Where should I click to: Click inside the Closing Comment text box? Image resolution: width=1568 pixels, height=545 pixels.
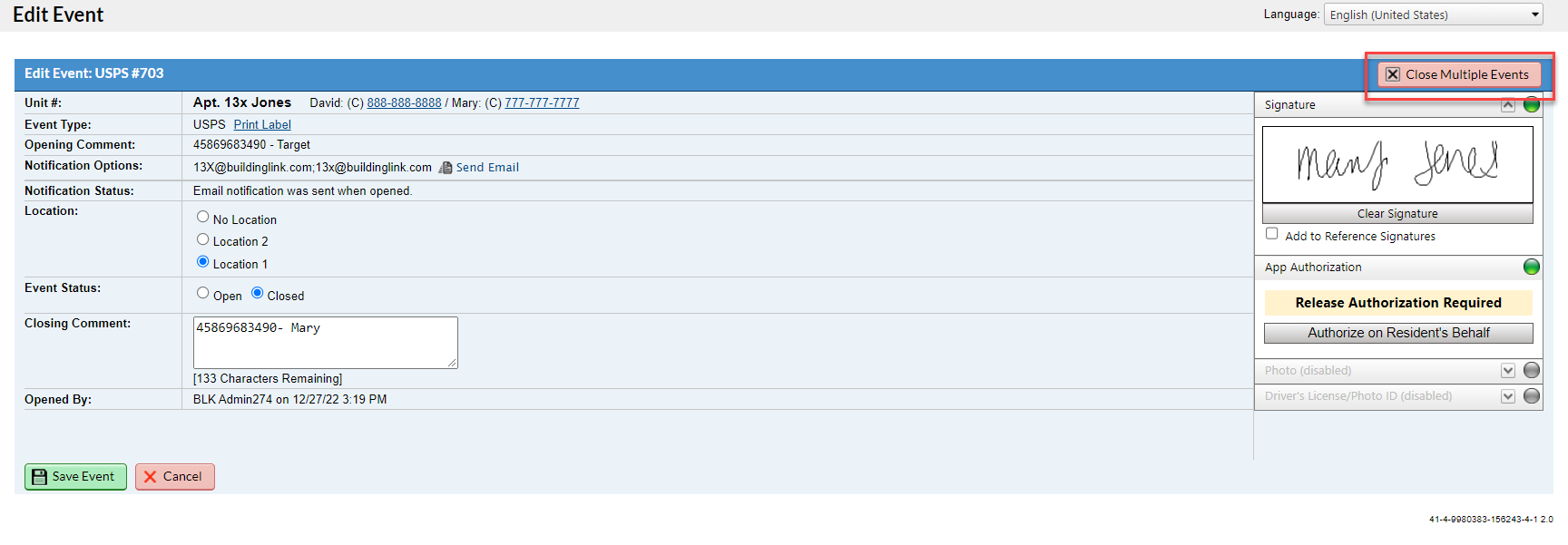[324, 342]
